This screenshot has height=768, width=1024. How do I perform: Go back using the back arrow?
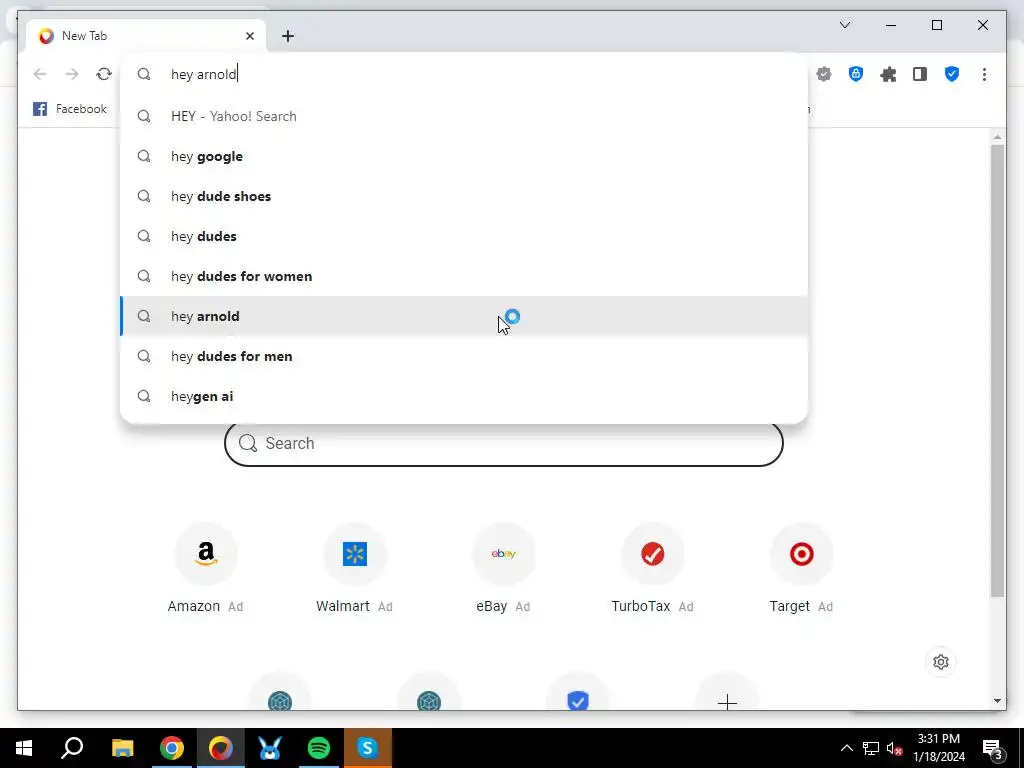click(x=40, y=74)
